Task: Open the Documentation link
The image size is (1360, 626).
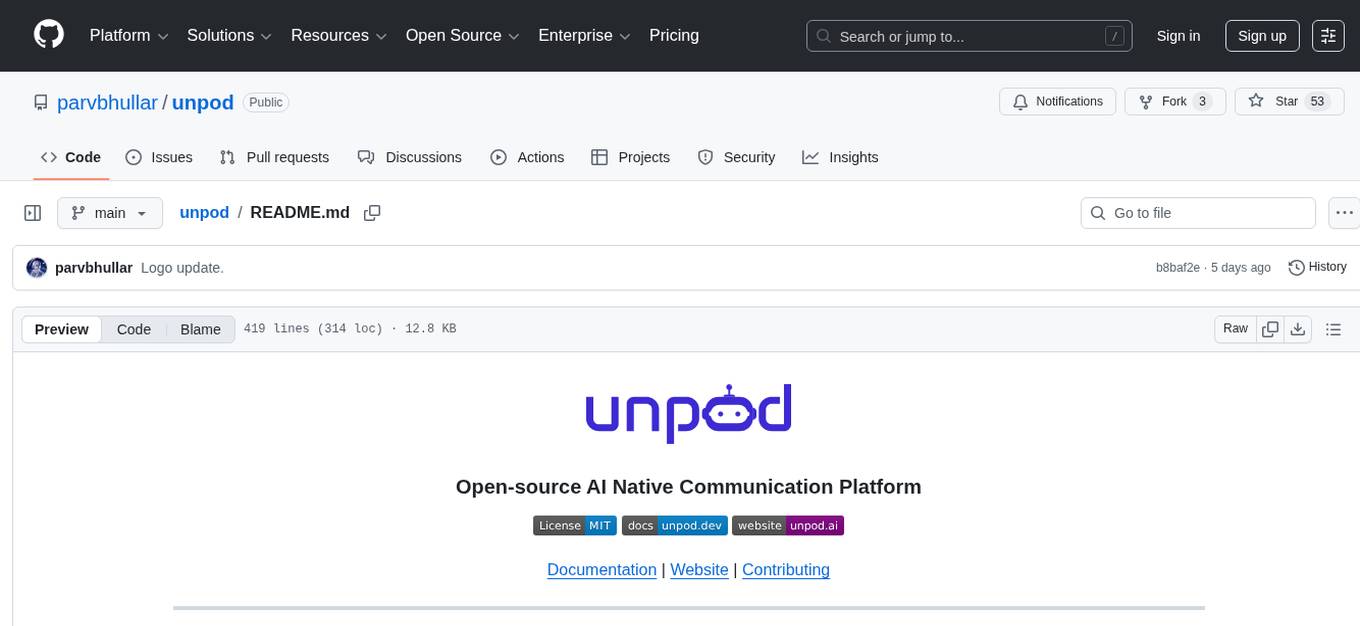Action: click(x=601, y=569)
